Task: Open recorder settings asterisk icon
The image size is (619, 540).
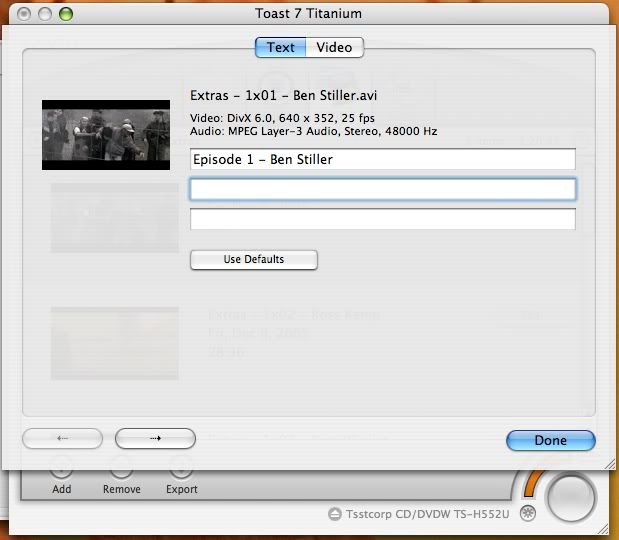Action: click(x=528, y=513)
